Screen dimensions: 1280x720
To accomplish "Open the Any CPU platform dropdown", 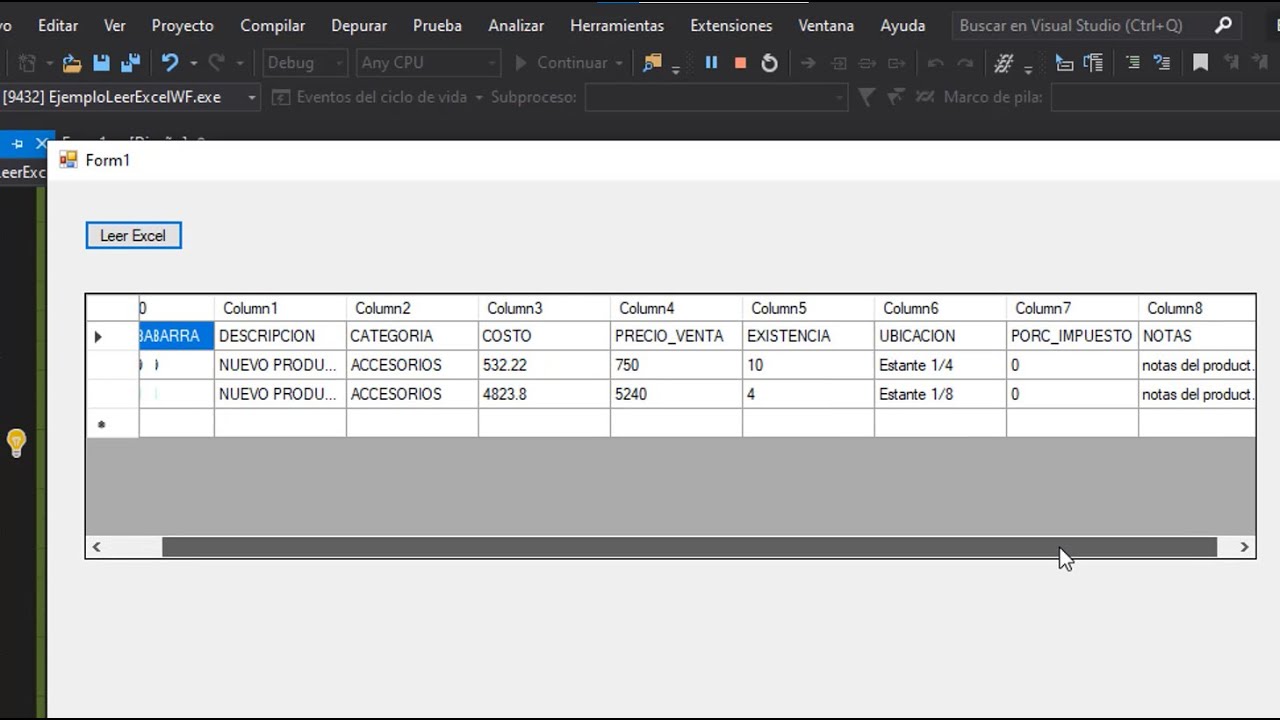I will coord(427,63).
